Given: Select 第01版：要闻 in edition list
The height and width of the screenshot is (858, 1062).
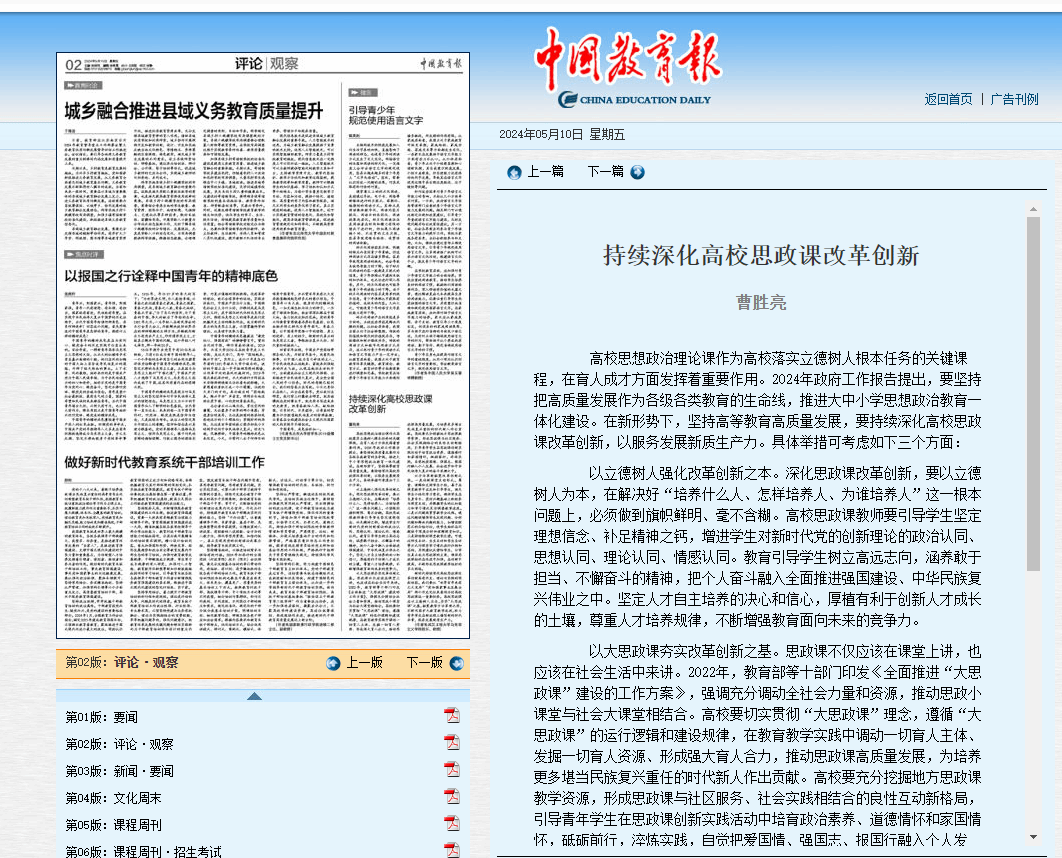Looking at the screenshot, I should [x=102, y=717].
